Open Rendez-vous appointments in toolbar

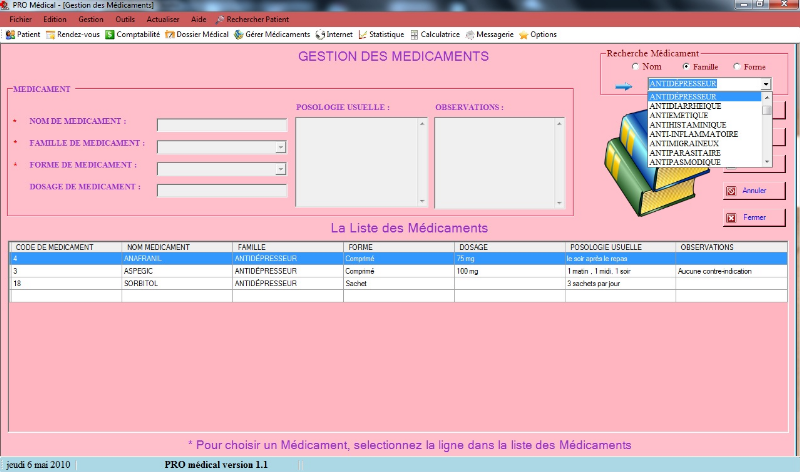pyautogui.click(x=73, y=34)
